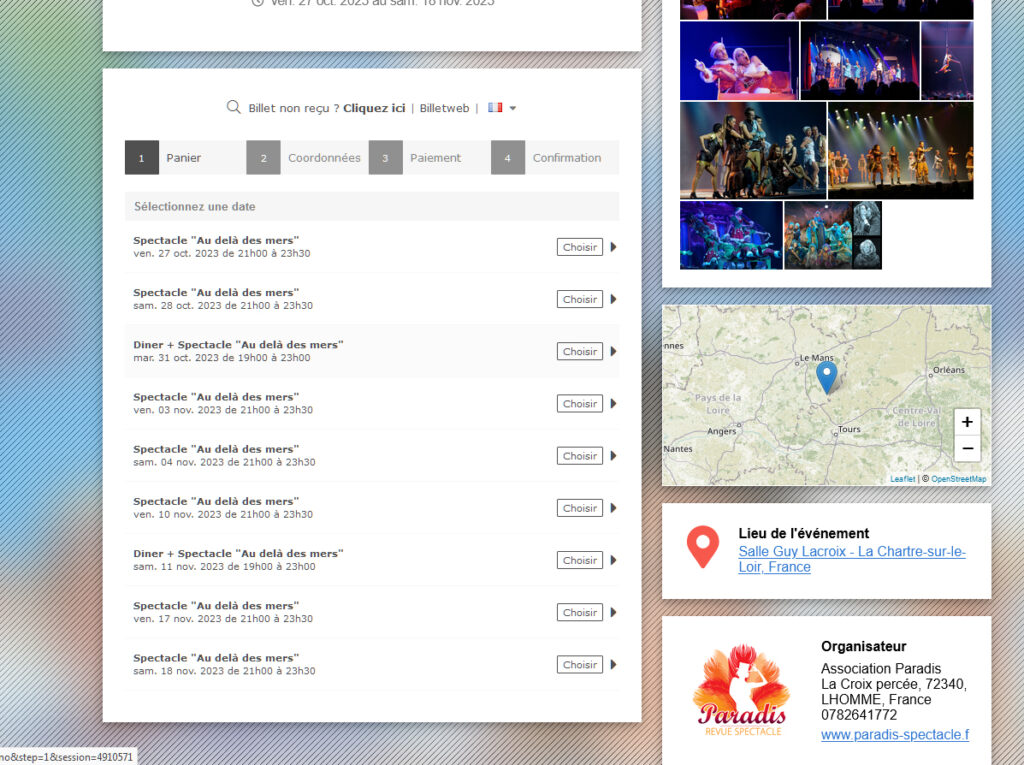The image size is (1024, 765).
Task: Open the collage photo with portraits
Action: [833, 235]
